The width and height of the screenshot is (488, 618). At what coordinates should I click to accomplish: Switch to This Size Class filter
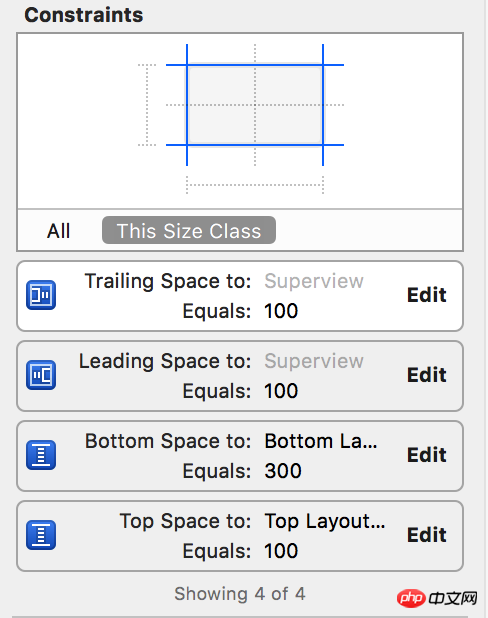point(189,230)
